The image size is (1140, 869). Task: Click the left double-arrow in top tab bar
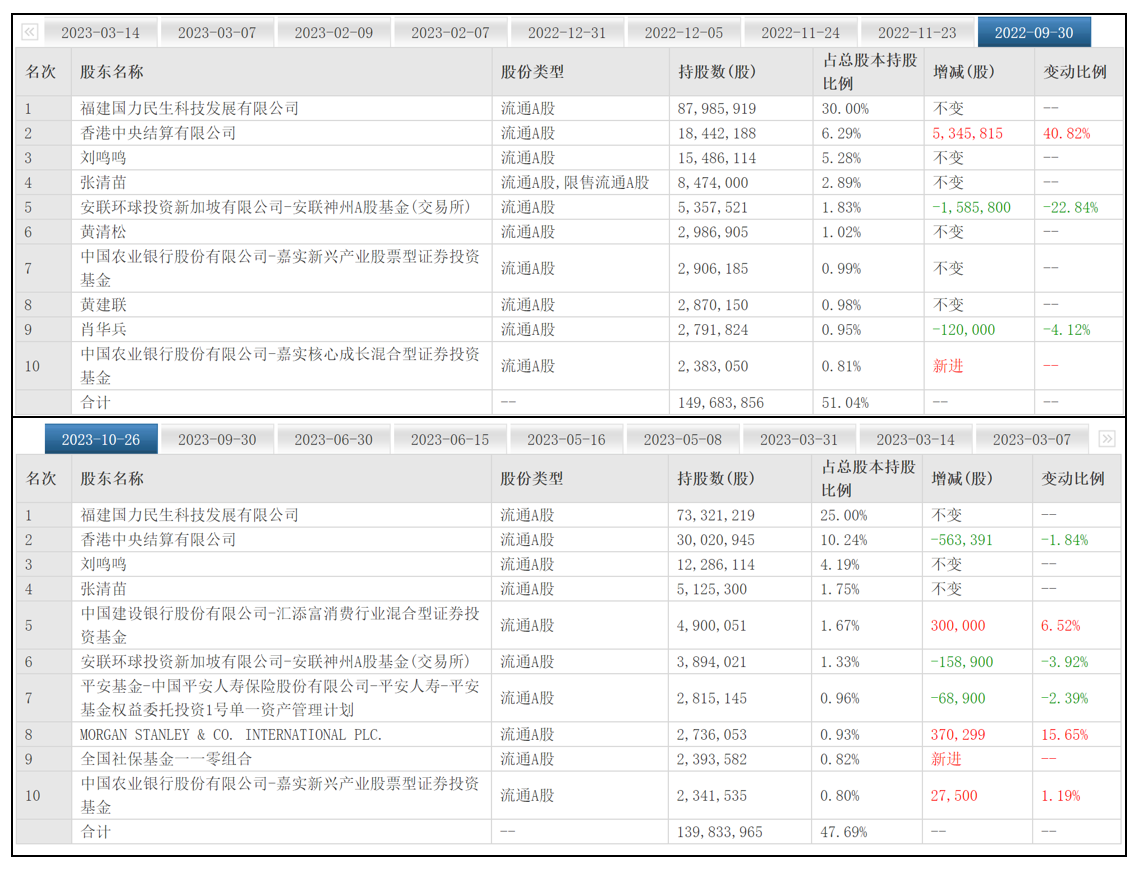[x=30, y=32]
